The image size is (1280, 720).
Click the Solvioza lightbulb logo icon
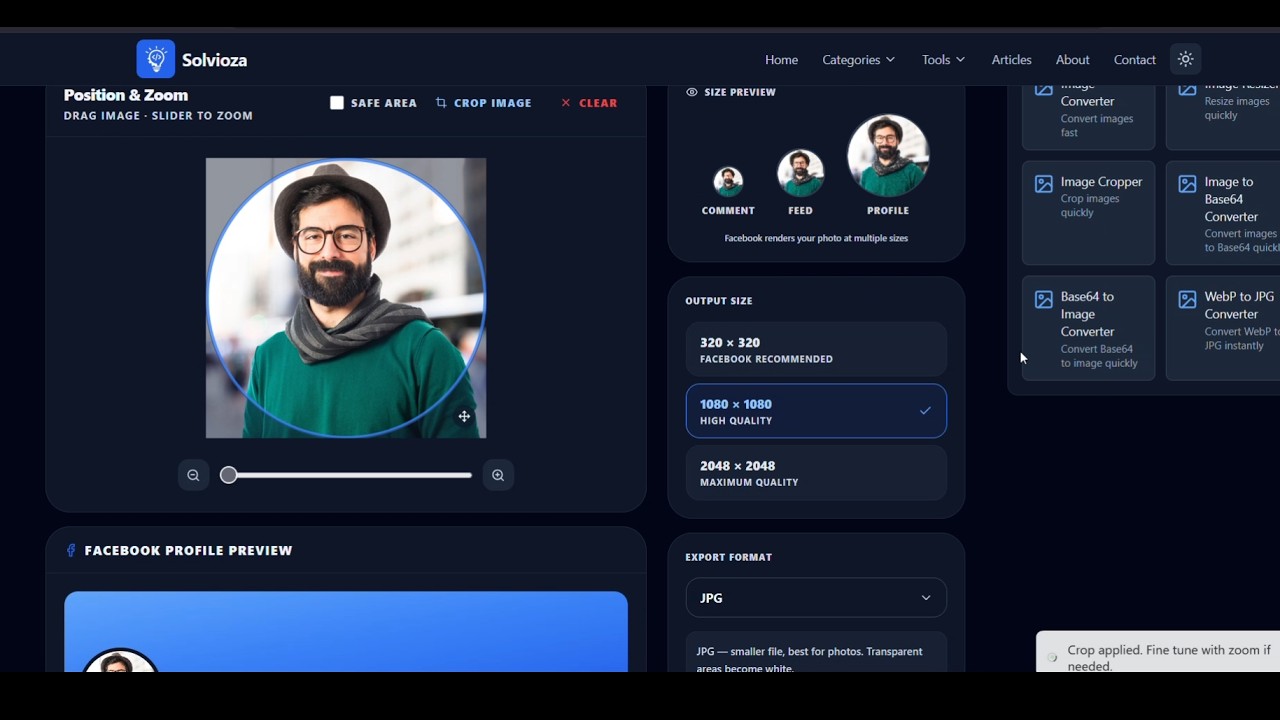tap(155, 59)
